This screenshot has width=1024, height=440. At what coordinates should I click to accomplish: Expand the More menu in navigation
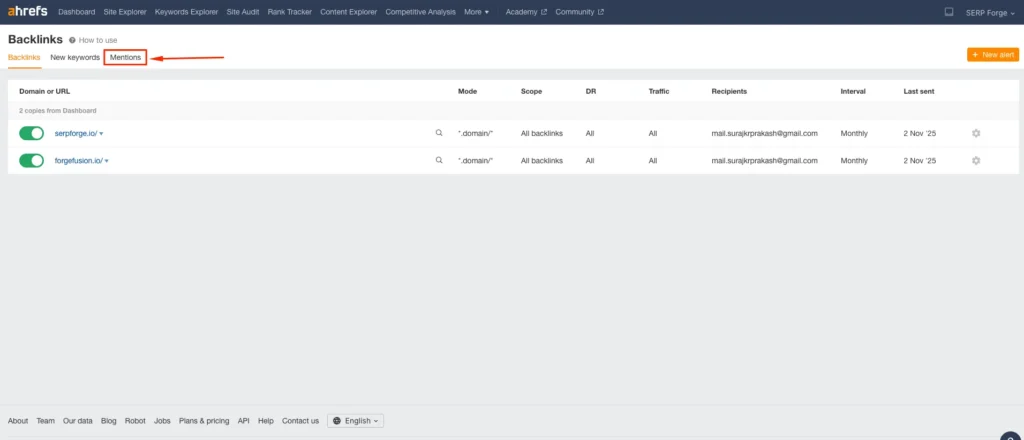point(477,12)
